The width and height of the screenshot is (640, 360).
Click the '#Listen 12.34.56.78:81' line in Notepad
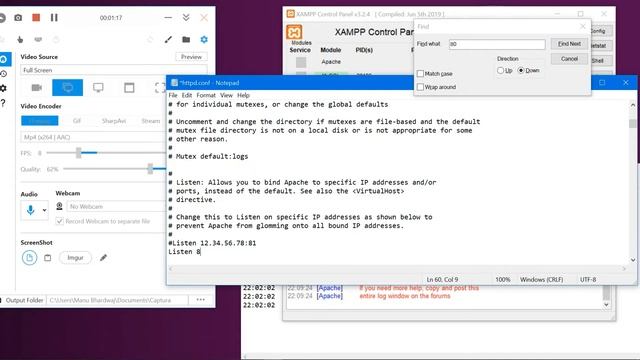[x=212, y=243]
